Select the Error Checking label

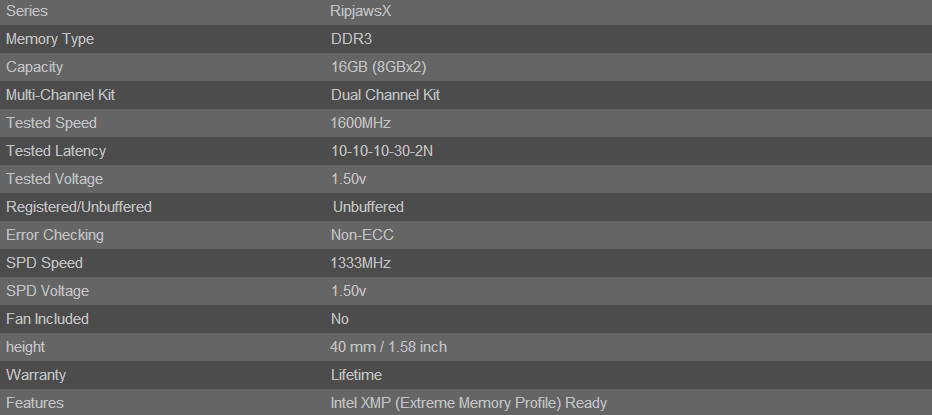tap(54, 235)
